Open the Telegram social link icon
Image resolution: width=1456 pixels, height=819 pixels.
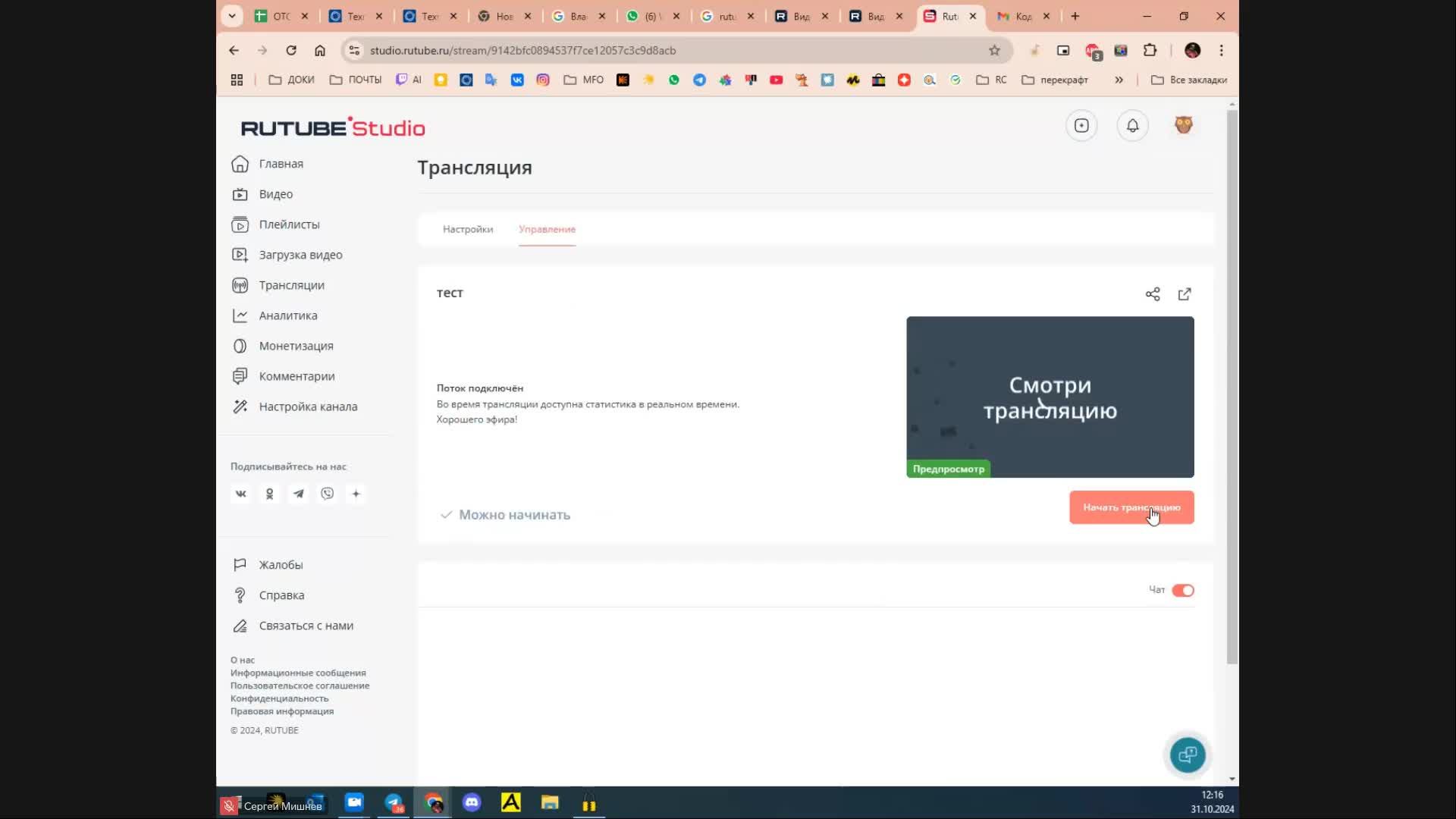click(298, 494)
